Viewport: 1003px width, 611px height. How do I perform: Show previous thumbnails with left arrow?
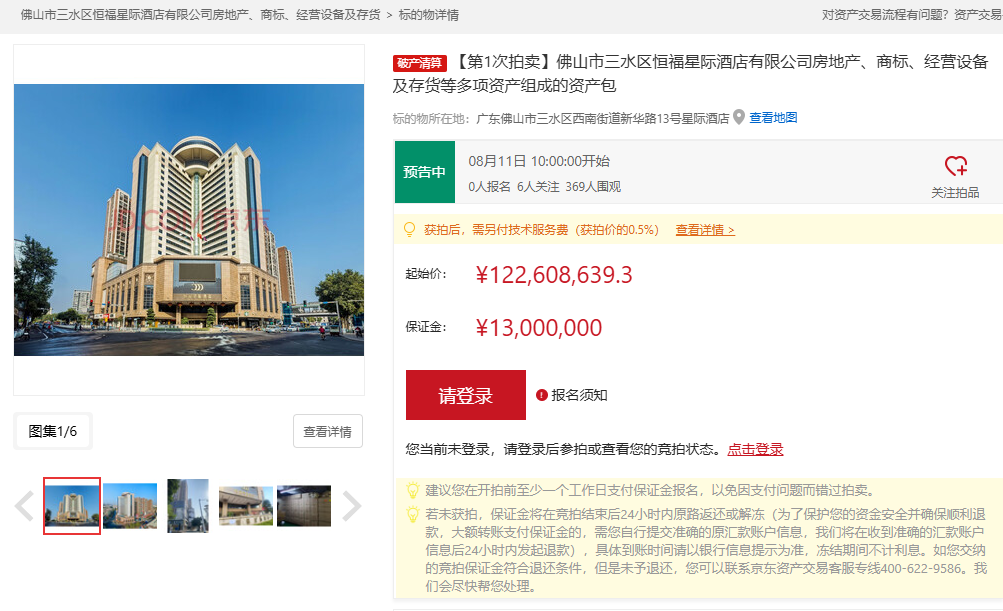pos(24,506)
